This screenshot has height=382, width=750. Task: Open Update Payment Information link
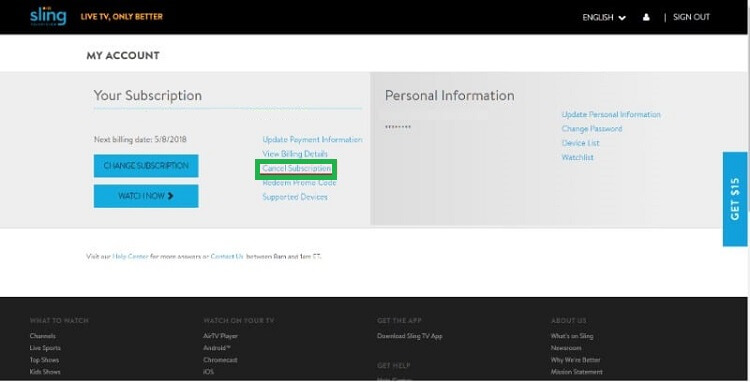click(312, 140)
